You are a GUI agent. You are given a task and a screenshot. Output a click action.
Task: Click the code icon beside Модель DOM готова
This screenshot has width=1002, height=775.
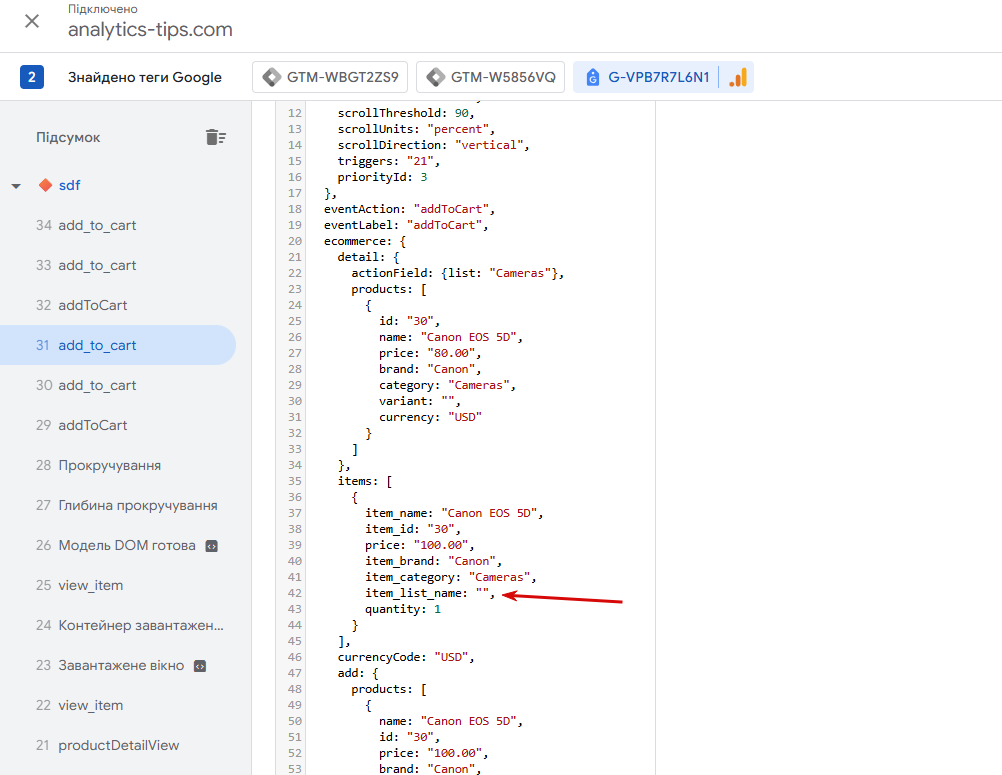pyautogui.click(x=212, y=546)
